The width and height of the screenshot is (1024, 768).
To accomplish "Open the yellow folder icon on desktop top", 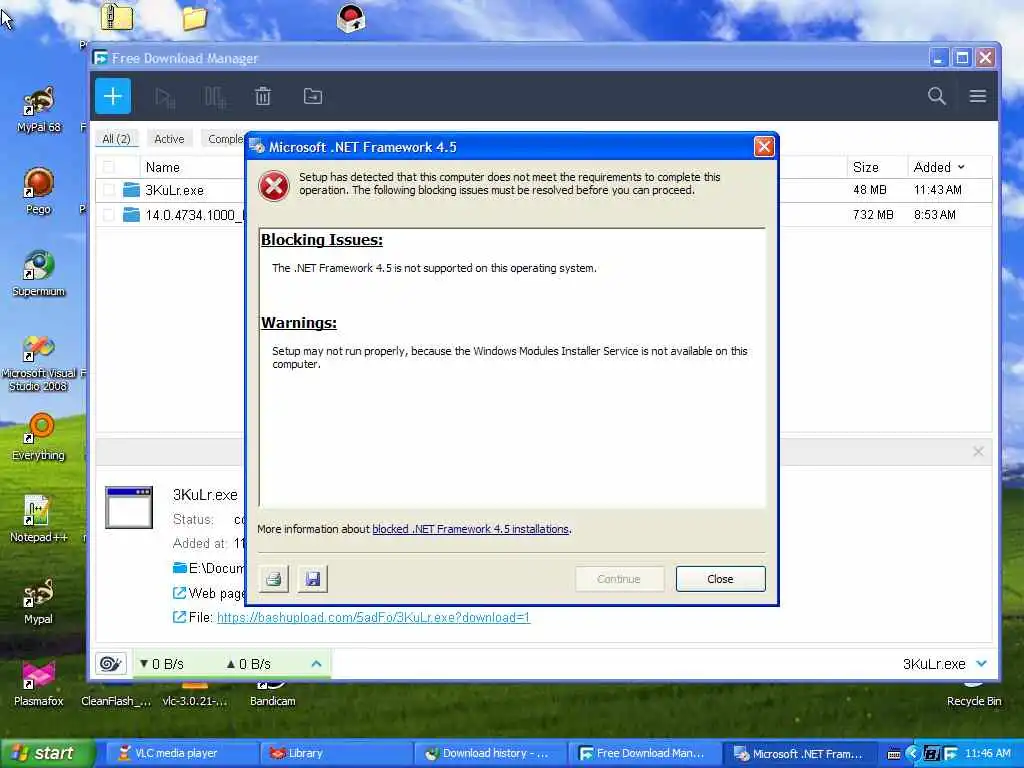I will [195, 18].
